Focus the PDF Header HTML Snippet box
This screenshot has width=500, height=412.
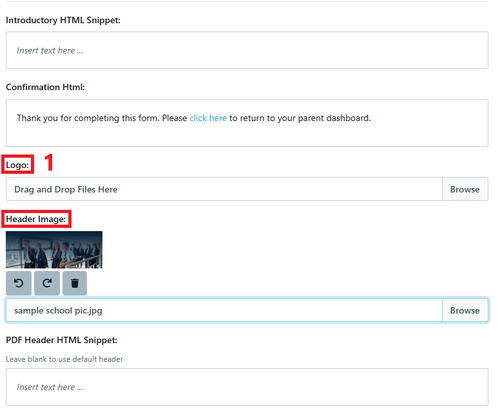(247, 387)
